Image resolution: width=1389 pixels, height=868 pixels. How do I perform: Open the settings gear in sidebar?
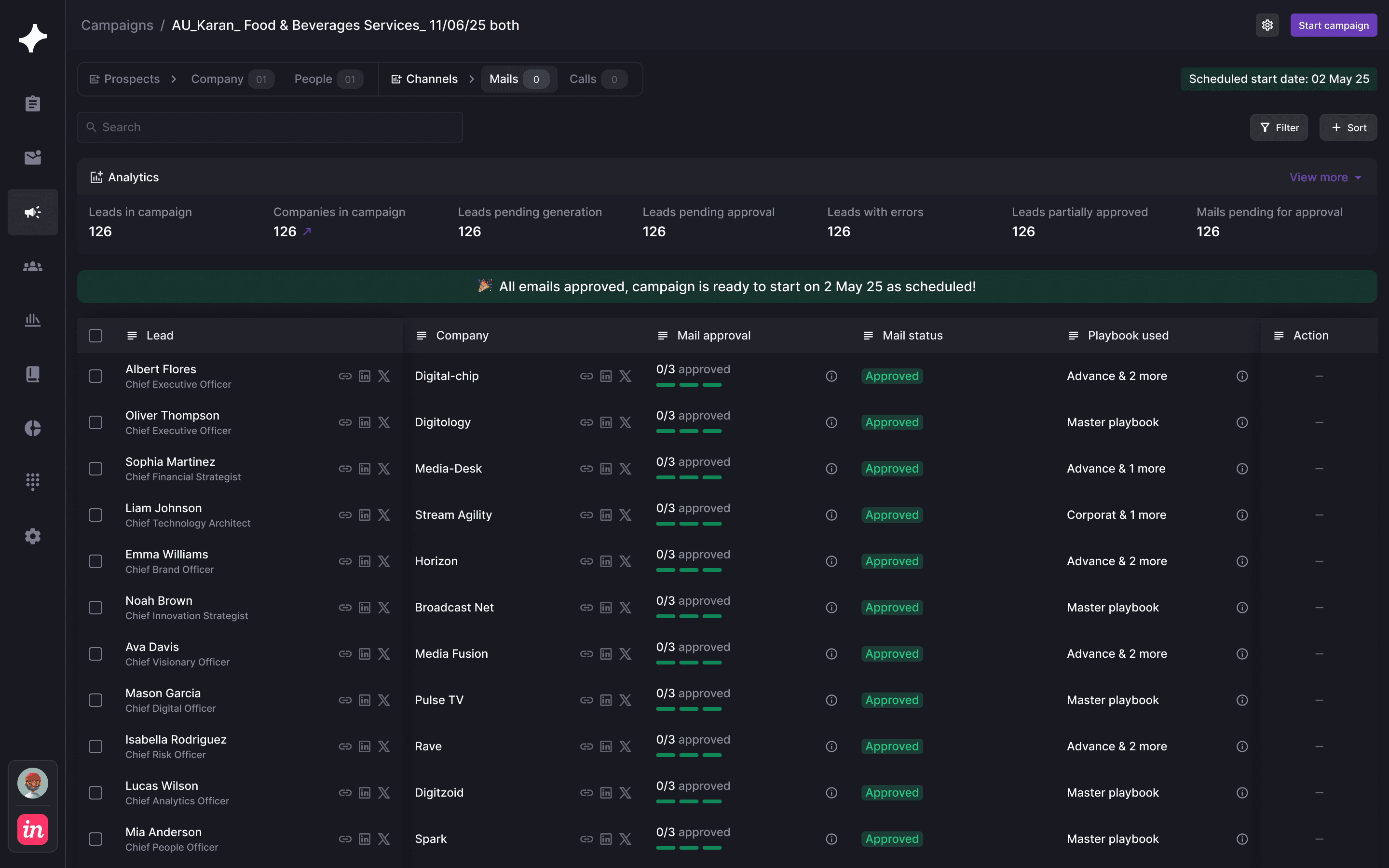(x=33, y=536)
